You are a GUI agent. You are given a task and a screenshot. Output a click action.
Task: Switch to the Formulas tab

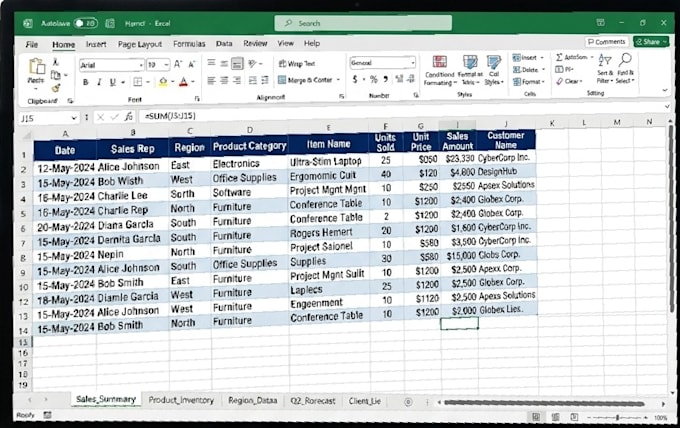[x=189, y=44]
